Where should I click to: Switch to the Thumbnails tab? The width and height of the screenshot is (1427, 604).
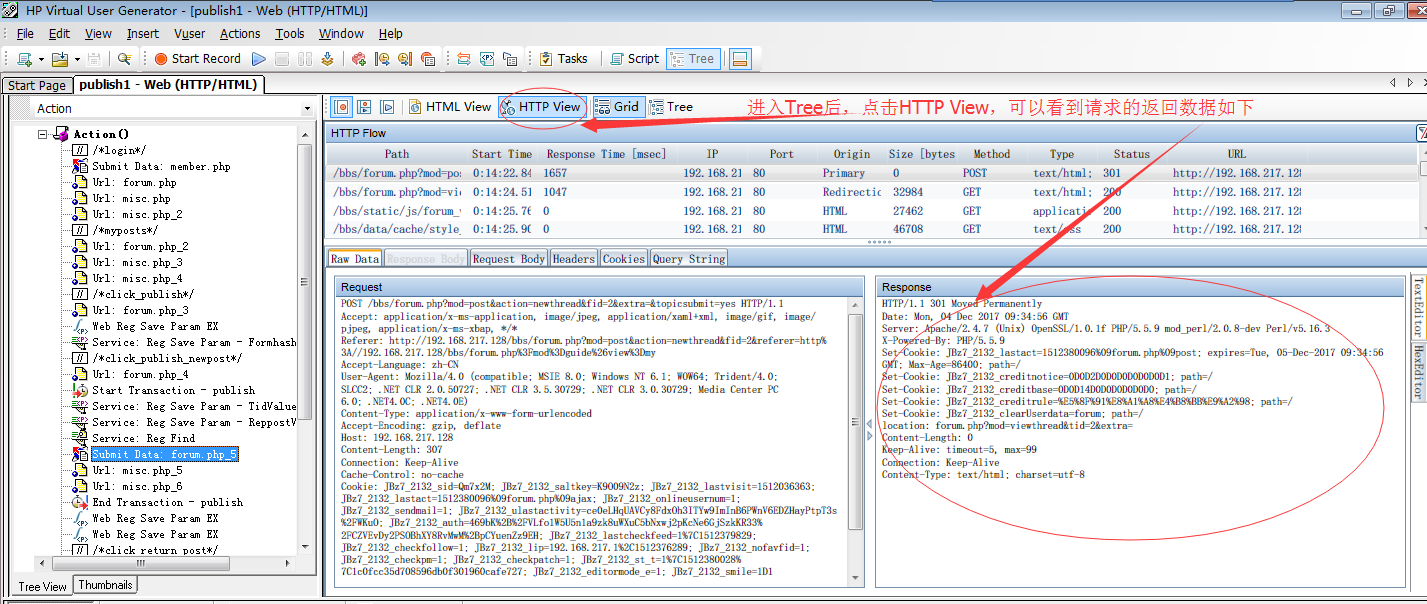click(106, 585)
